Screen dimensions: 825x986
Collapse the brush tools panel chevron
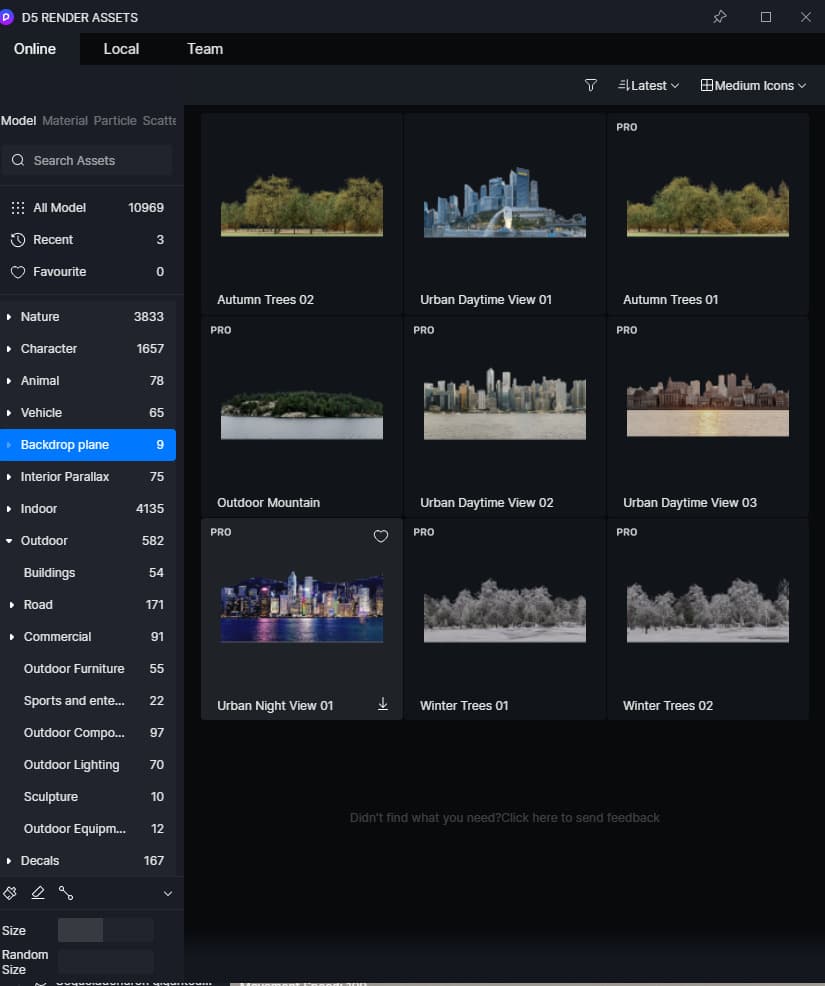(167, 893)
